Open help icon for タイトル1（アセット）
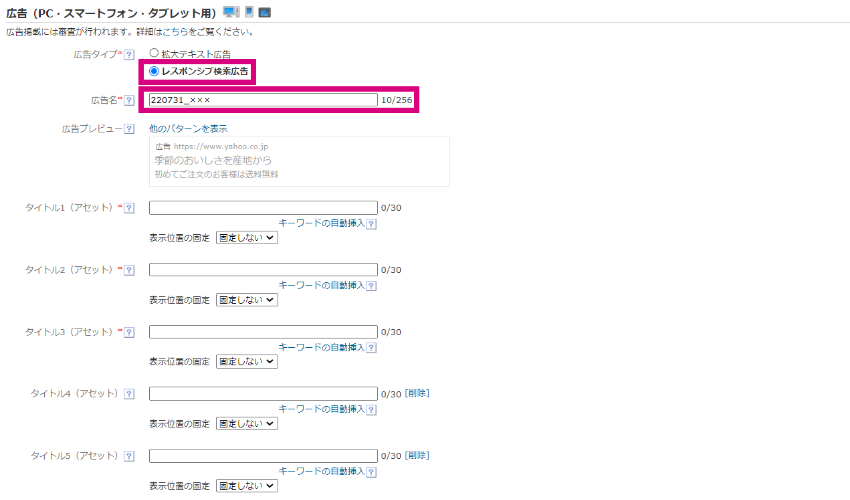This screenshot has width=850, height=500. (129, 208)
